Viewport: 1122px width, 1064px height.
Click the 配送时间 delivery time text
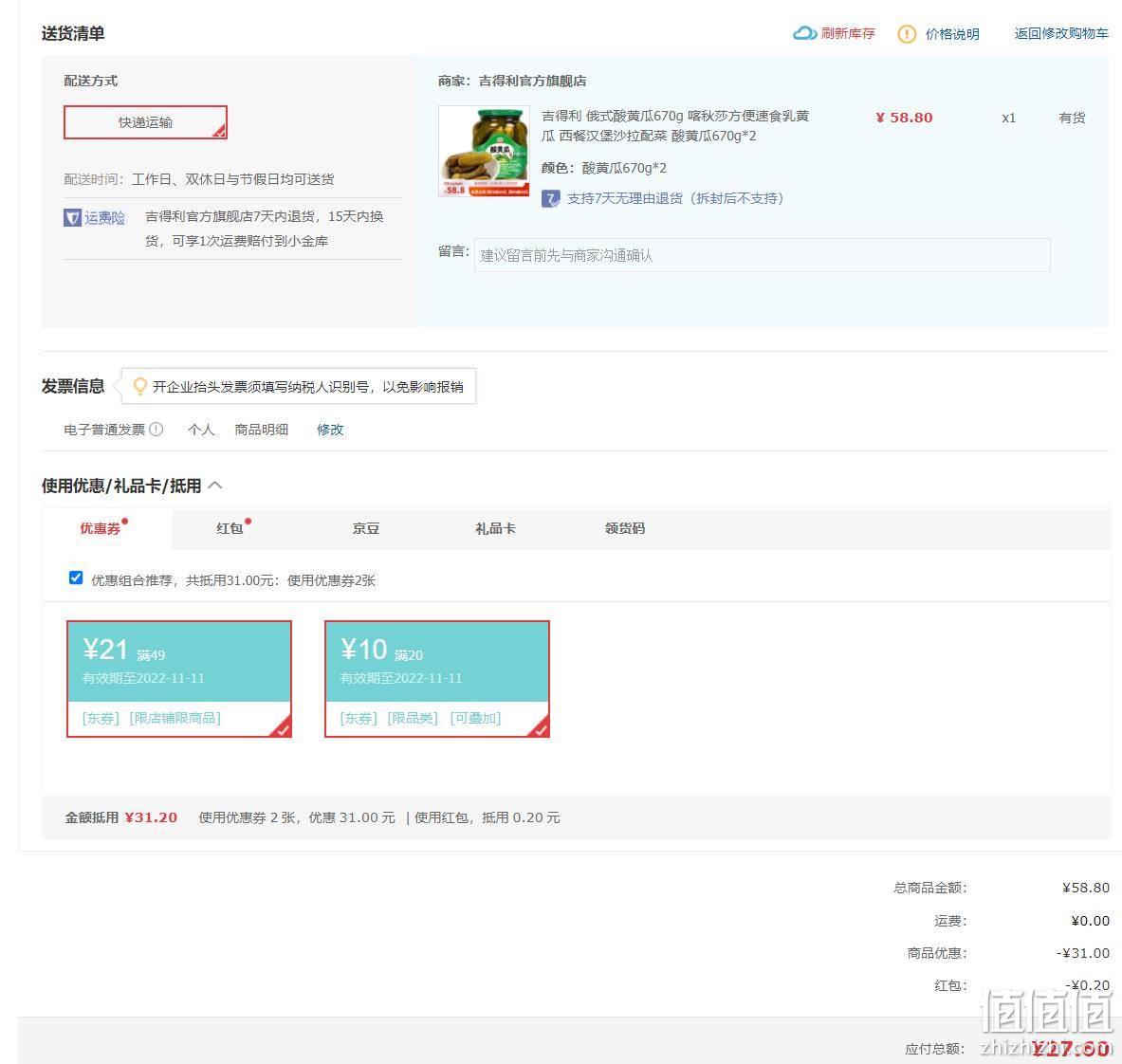point(199,179)
